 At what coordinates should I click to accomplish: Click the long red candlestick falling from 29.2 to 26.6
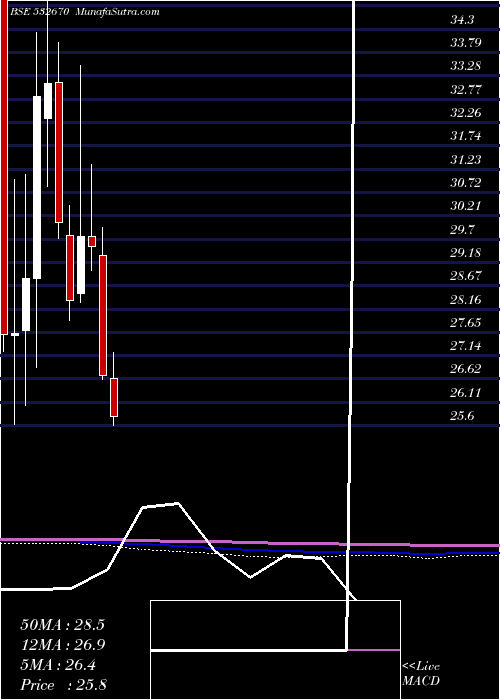pyautogui.click(x=103, y=315)
